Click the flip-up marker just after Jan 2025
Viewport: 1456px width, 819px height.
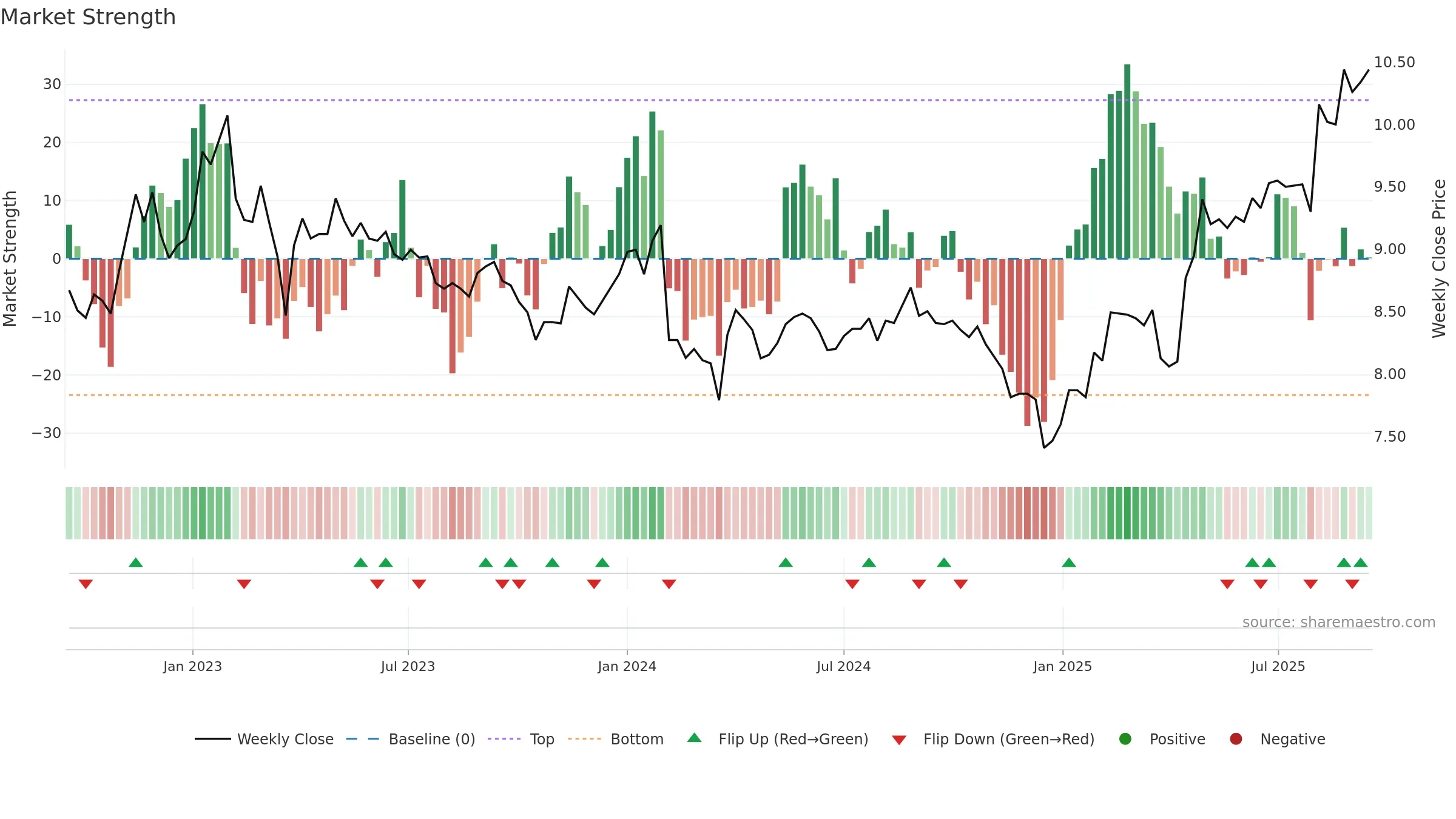[1069, 562]
